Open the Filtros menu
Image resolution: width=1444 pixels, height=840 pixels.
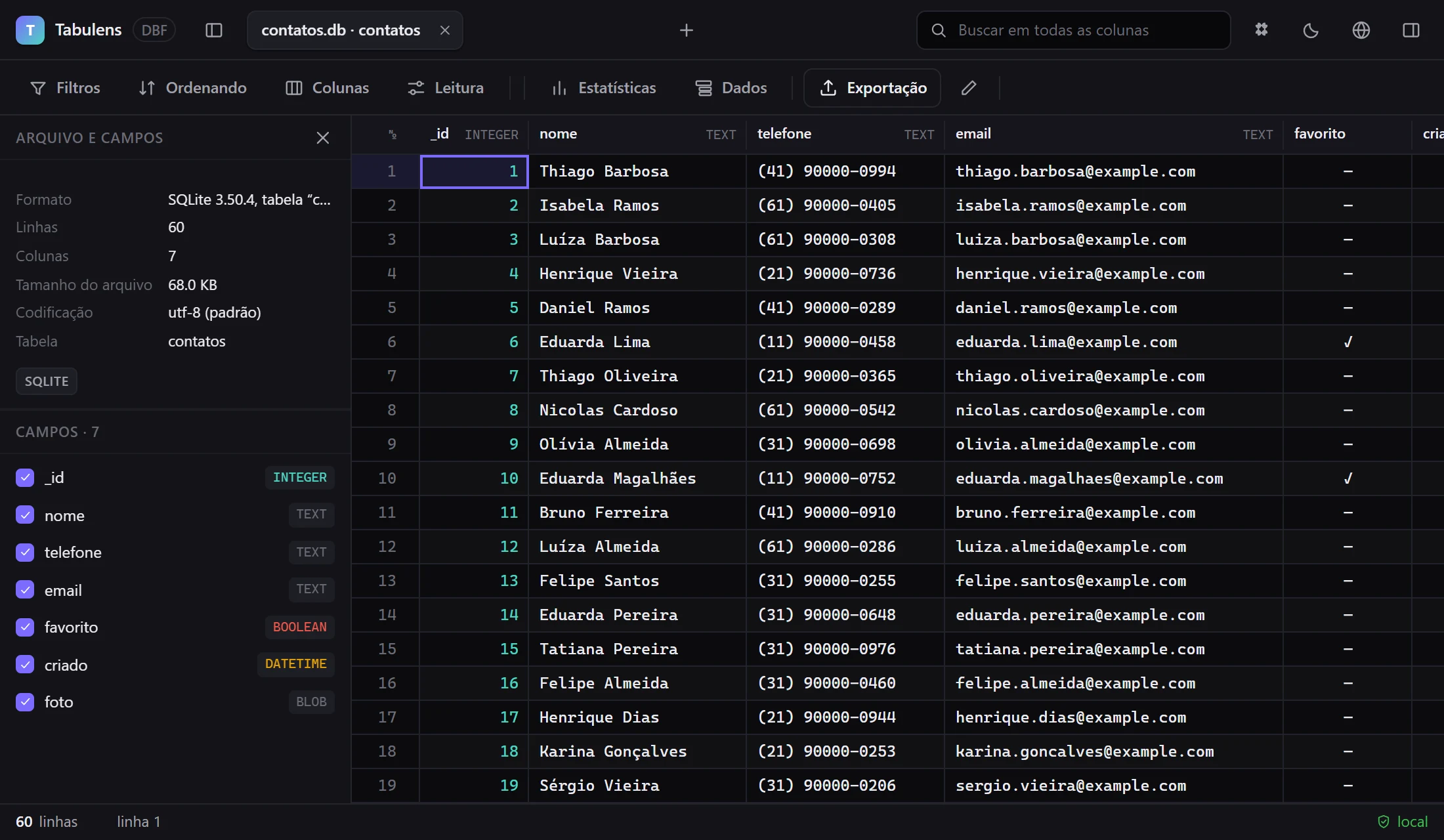click(x=65, y=88)
